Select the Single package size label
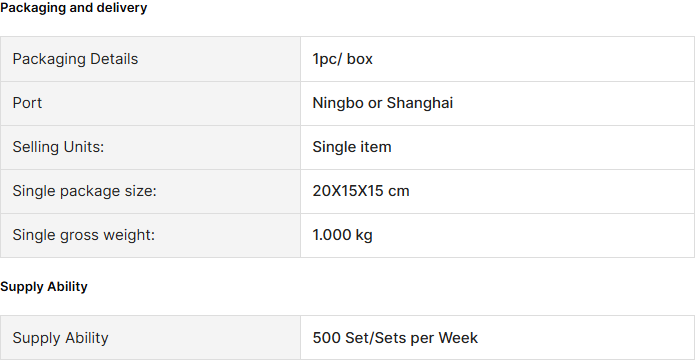 [x=84, y=191]
